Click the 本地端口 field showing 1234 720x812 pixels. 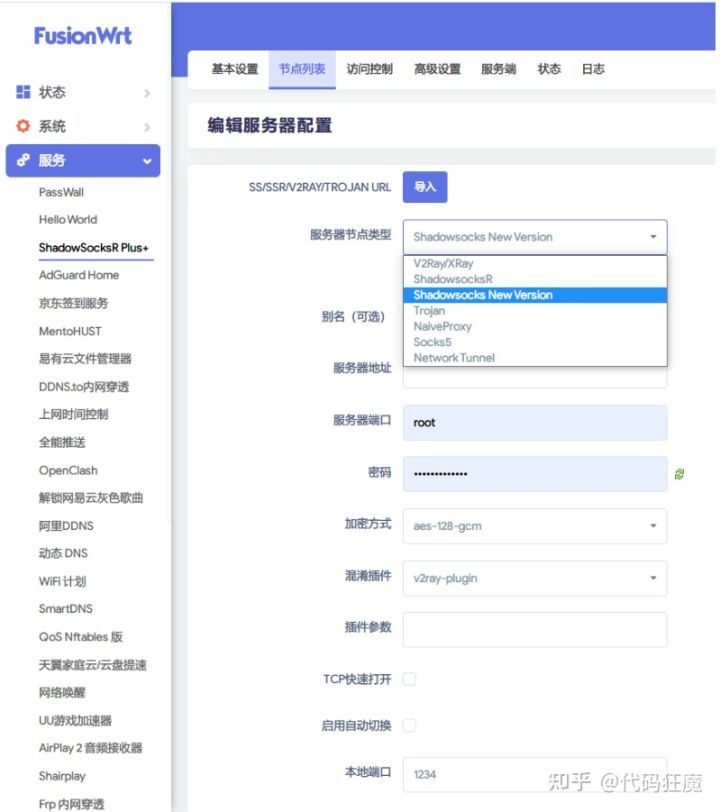click(x=535, y=774)
